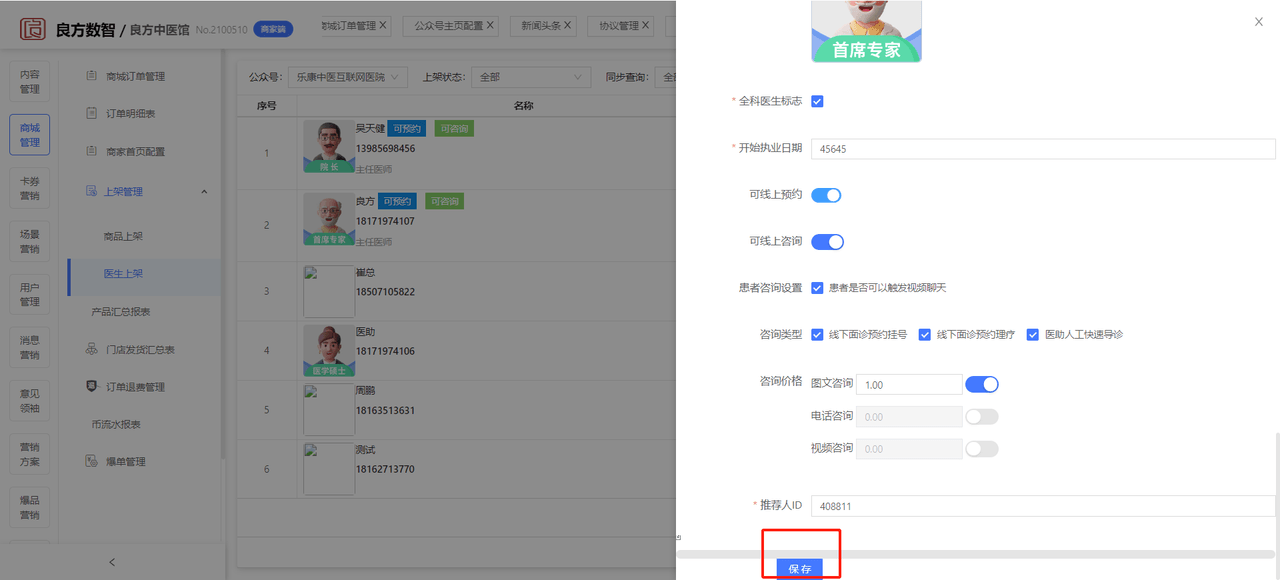The width and height of the screenshot is (1280, 580).
Task: Click 良方's avatar in row 2
Action: pos(328,219)
